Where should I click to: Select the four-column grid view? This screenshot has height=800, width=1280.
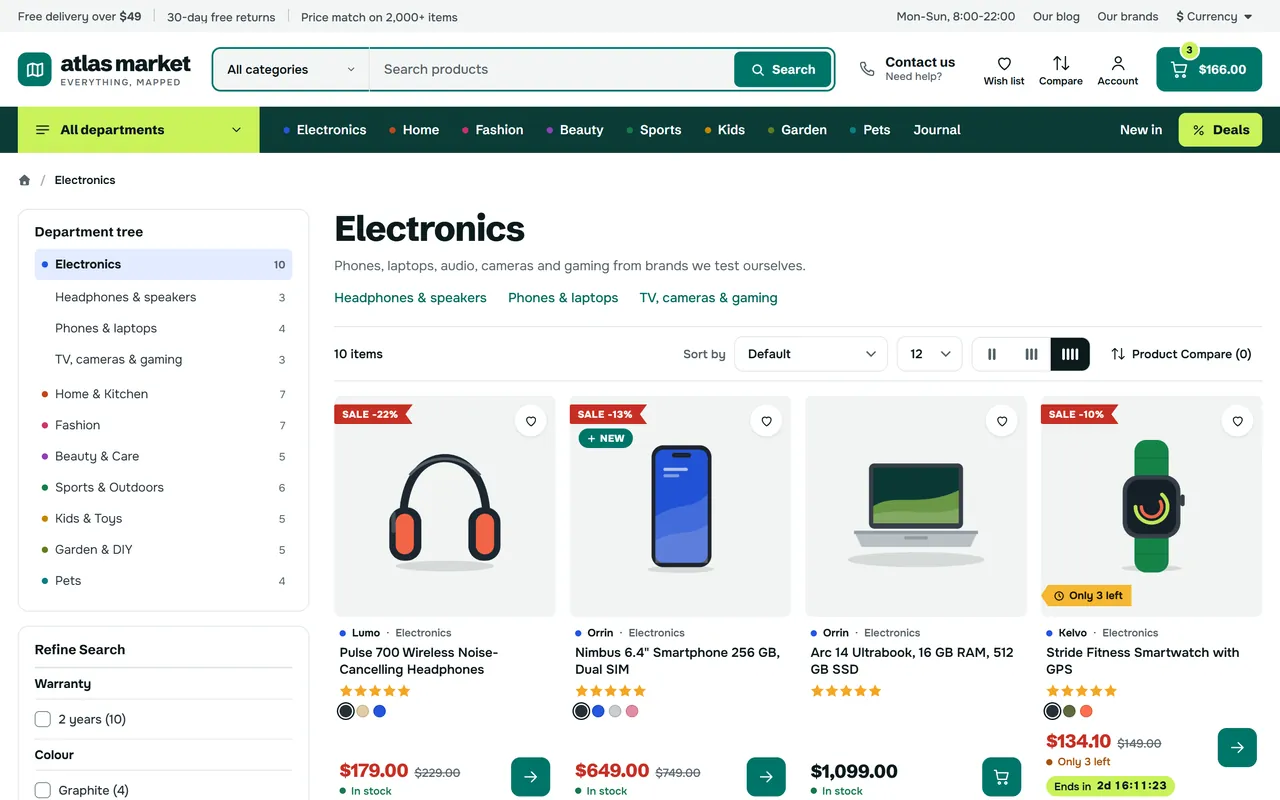(1070, 354)
